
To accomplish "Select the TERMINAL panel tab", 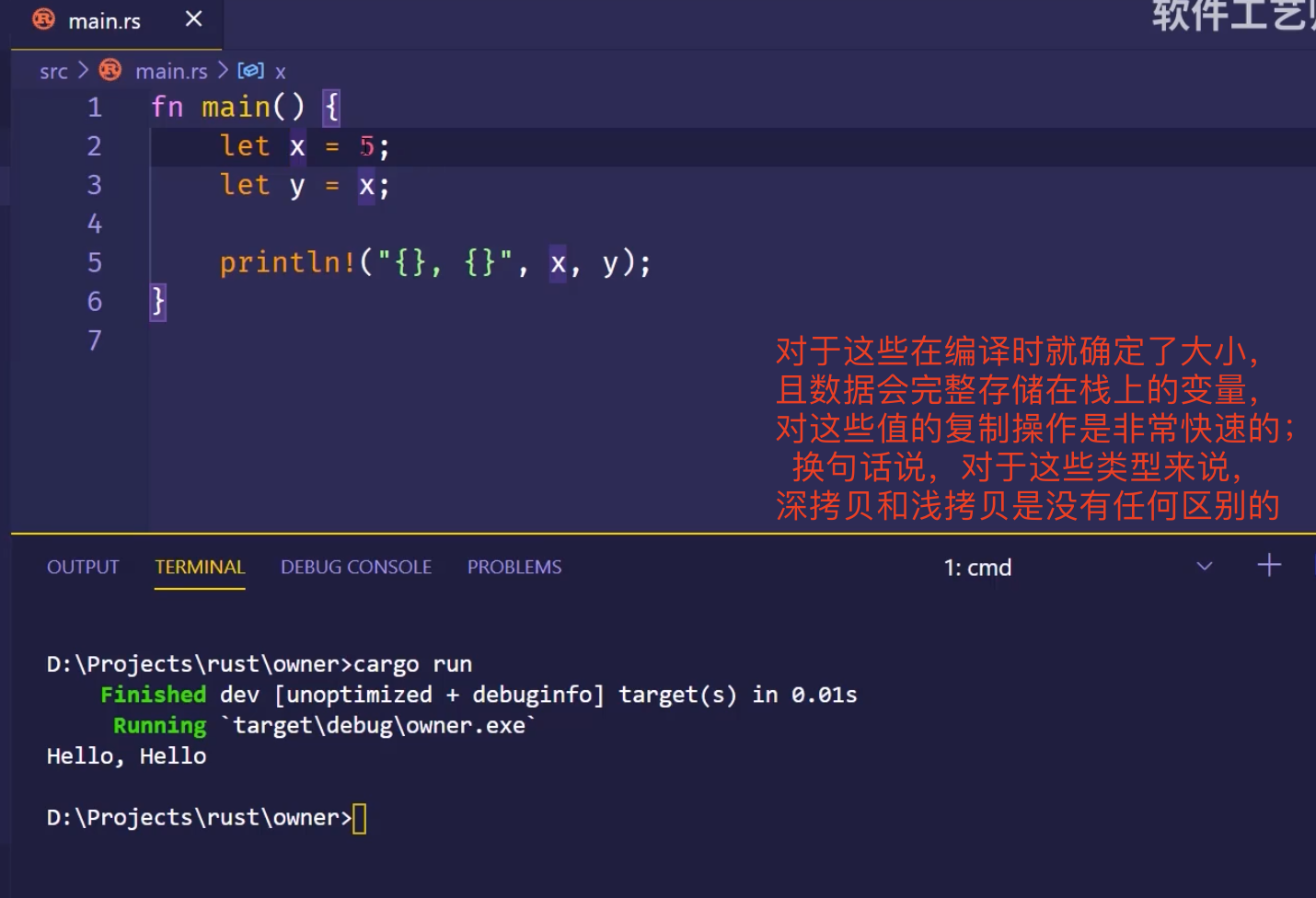I will click(x=200, y=567).
